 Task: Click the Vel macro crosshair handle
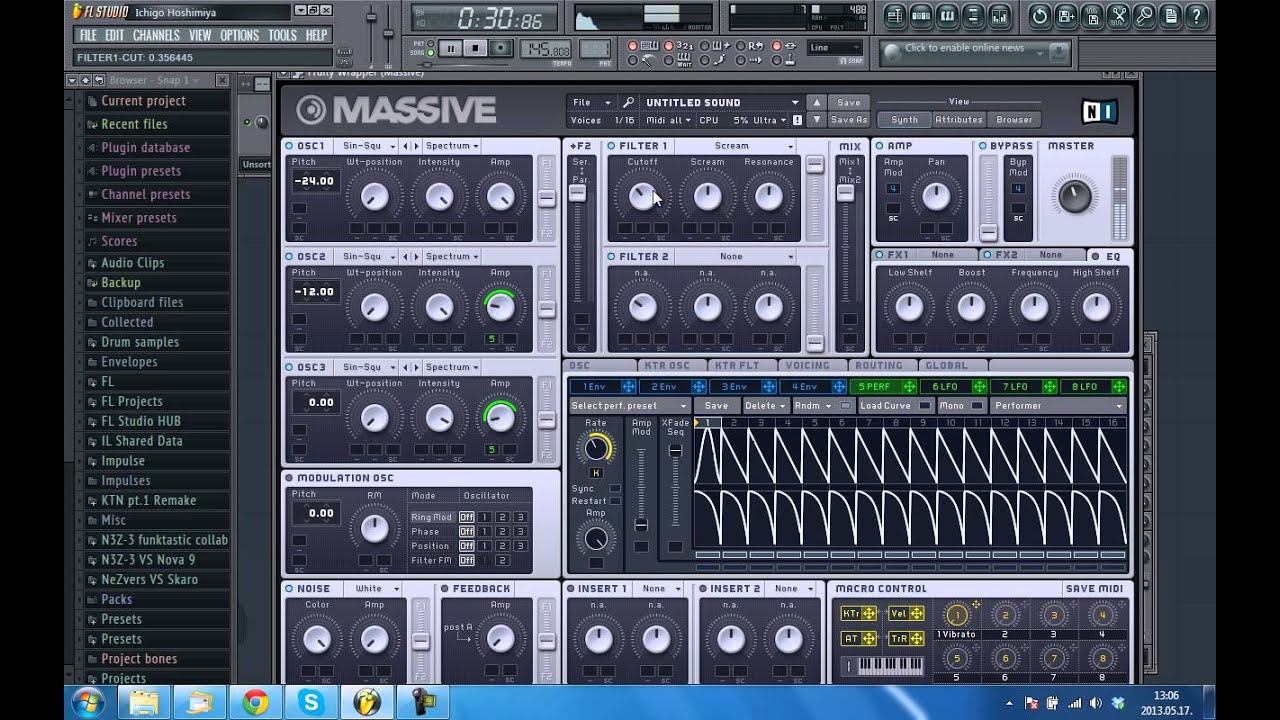[916, 614]
